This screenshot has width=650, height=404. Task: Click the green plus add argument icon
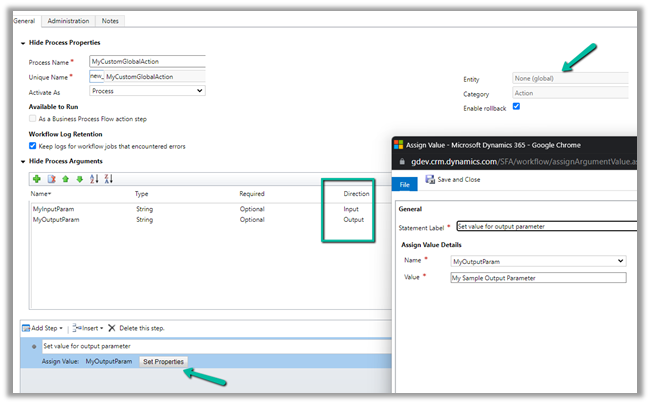tap(37, 178)
